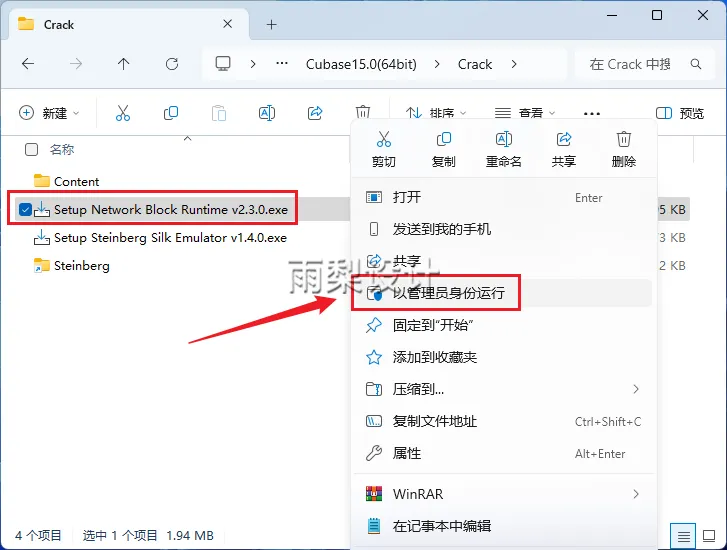Go forward with the forward arrow
Viewport: 727px width, 550px height.
coord(76,64)
